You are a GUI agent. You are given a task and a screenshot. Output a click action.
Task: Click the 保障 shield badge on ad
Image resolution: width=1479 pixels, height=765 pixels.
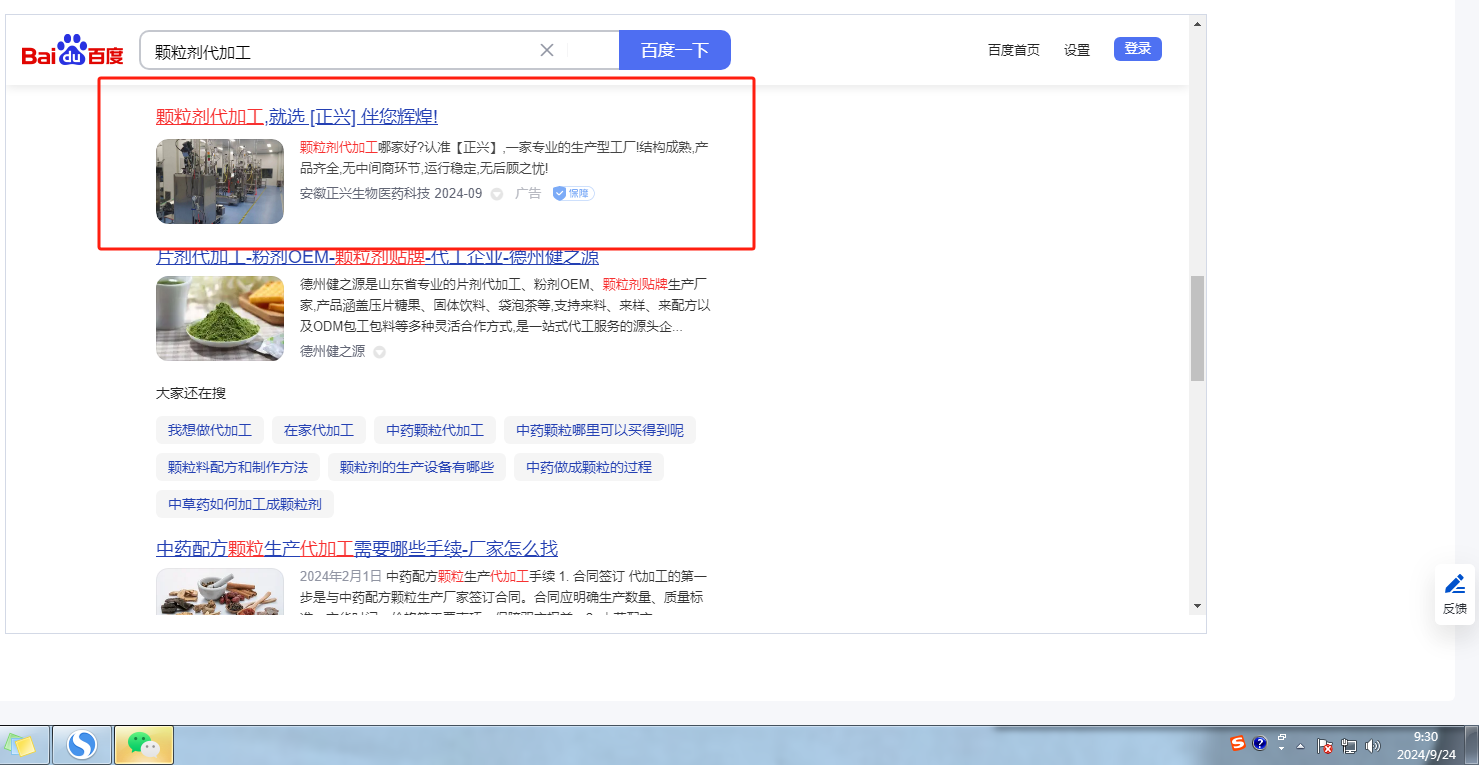(x=574, y=193)
